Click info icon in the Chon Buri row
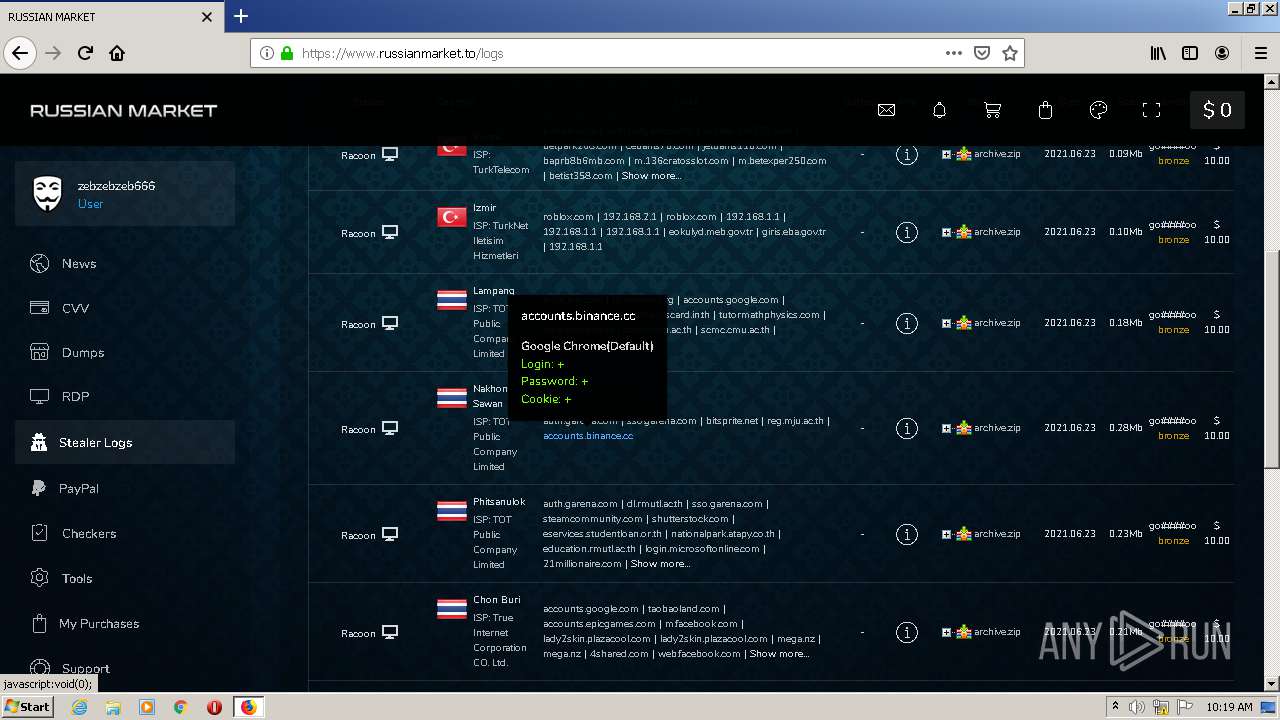The width and height of the screenshot is (1280, 720). pos(906,632)
